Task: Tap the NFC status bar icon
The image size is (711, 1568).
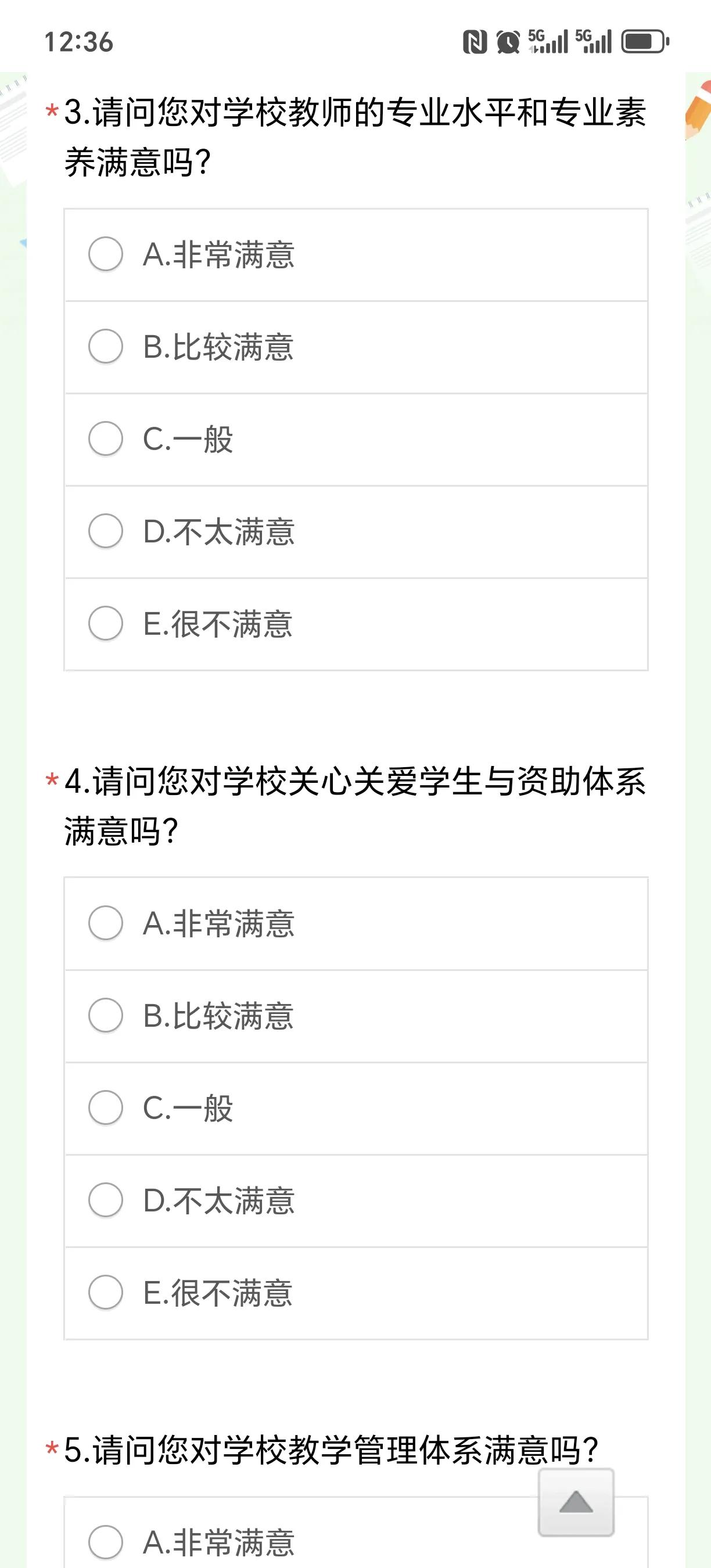Action: pyautogui.click(x=475, y=42)
